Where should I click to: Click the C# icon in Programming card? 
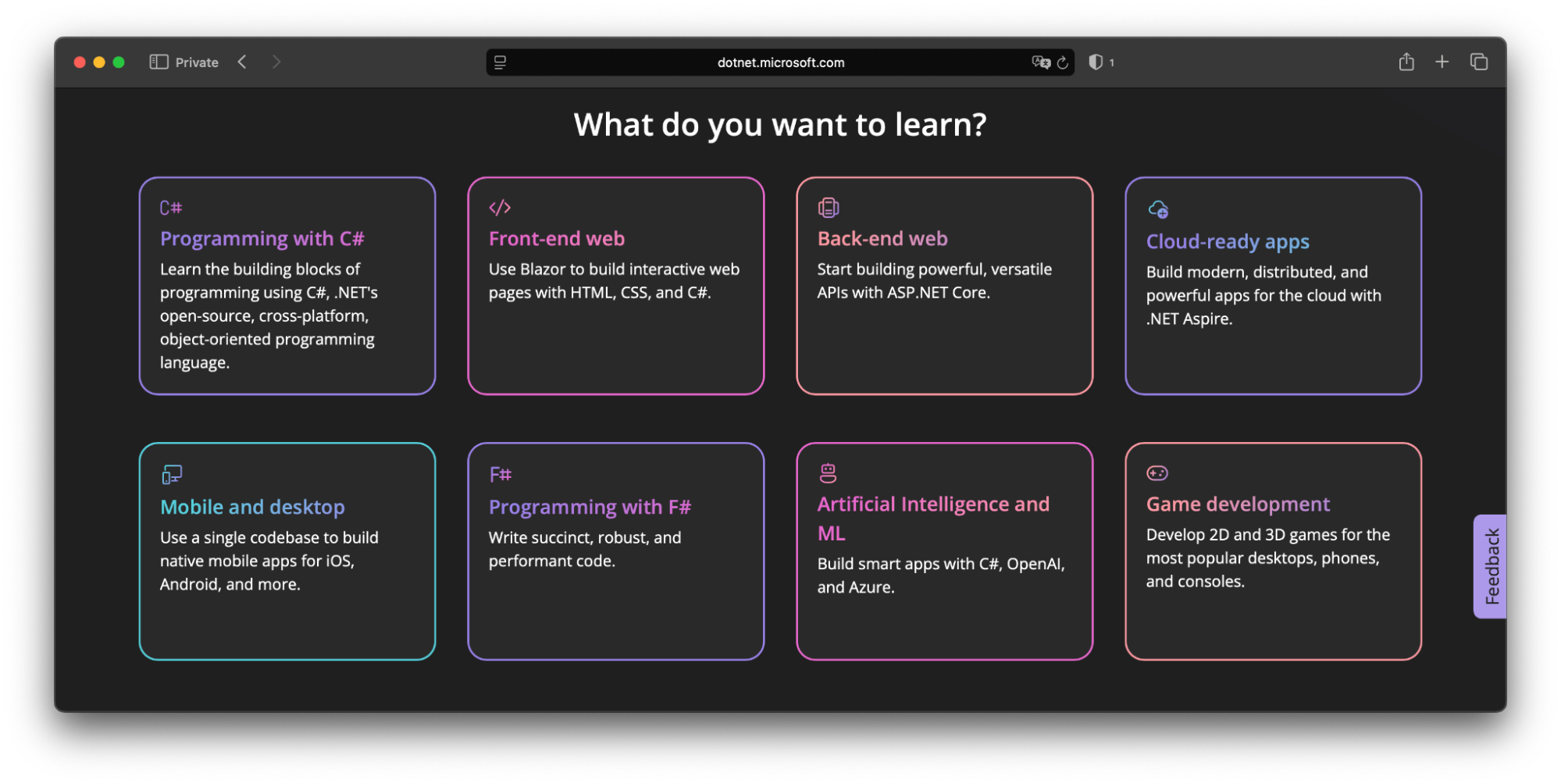[171, 208]
